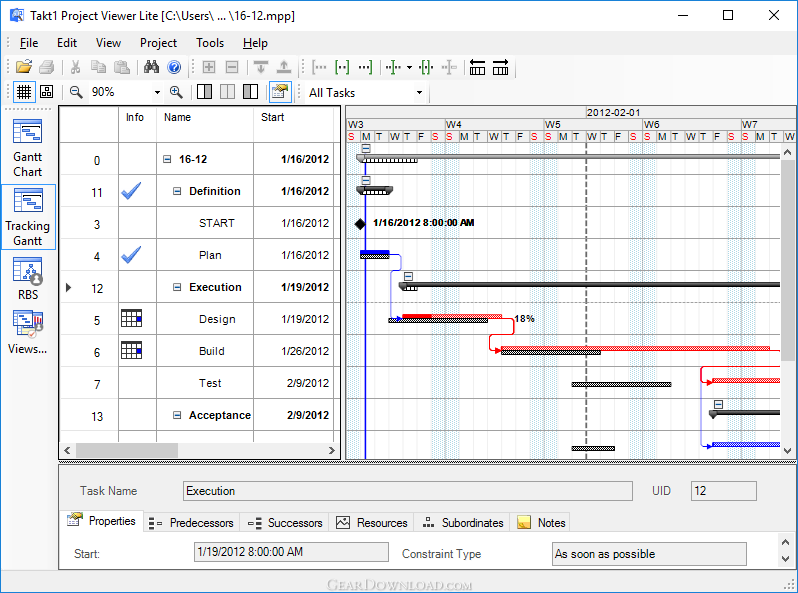Toggle the grid lines display button
The width and height of the screenshot is (798, 593).
pyautogui.click(x=24, y=92)
